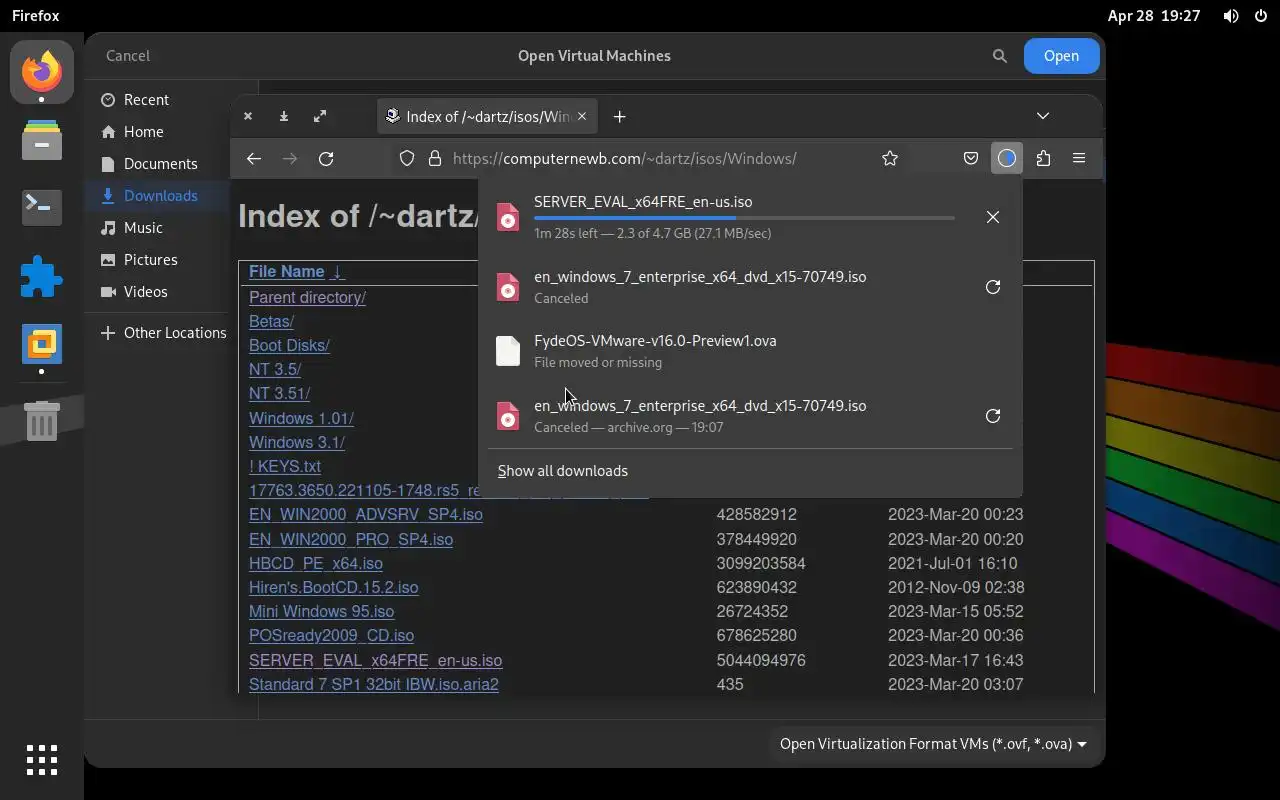Open Firefox extensions toolbar button
Screen dimensions: 1280x800
pyautogui.click(x=1043, y=158)
